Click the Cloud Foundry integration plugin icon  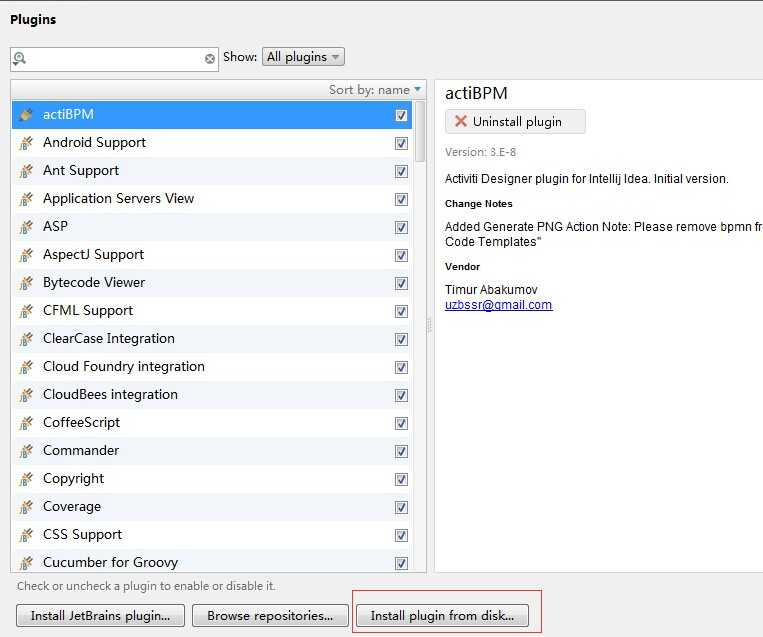point(26,367)
